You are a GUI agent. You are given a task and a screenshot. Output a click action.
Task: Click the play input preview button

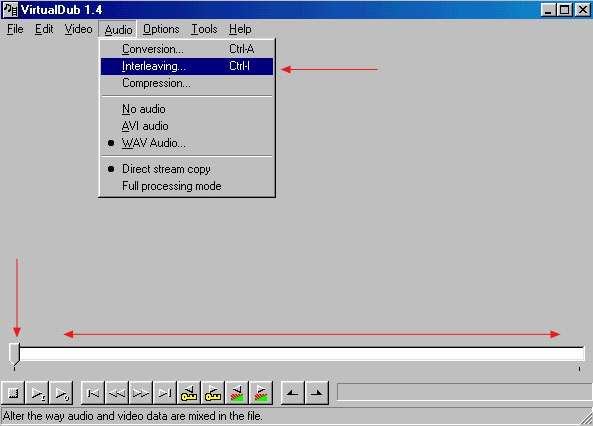[37, 393]
